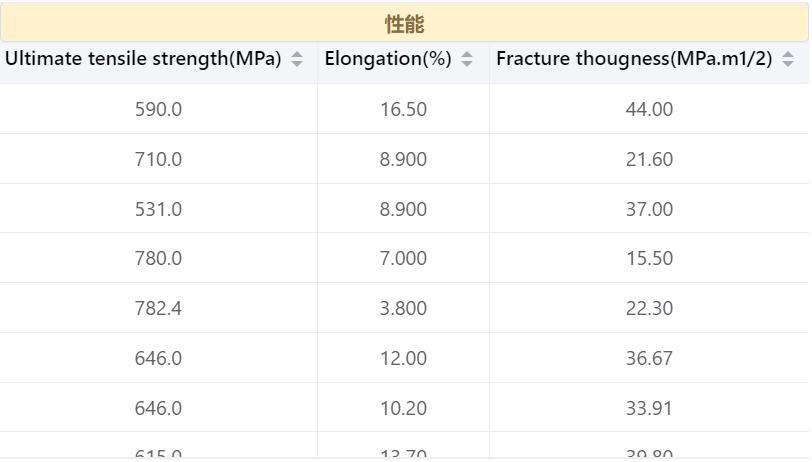Image resolution: width=812 pixels, height=462 pixels.
Task: Select the elongation cell 16.50
Action: click(403, 109)
